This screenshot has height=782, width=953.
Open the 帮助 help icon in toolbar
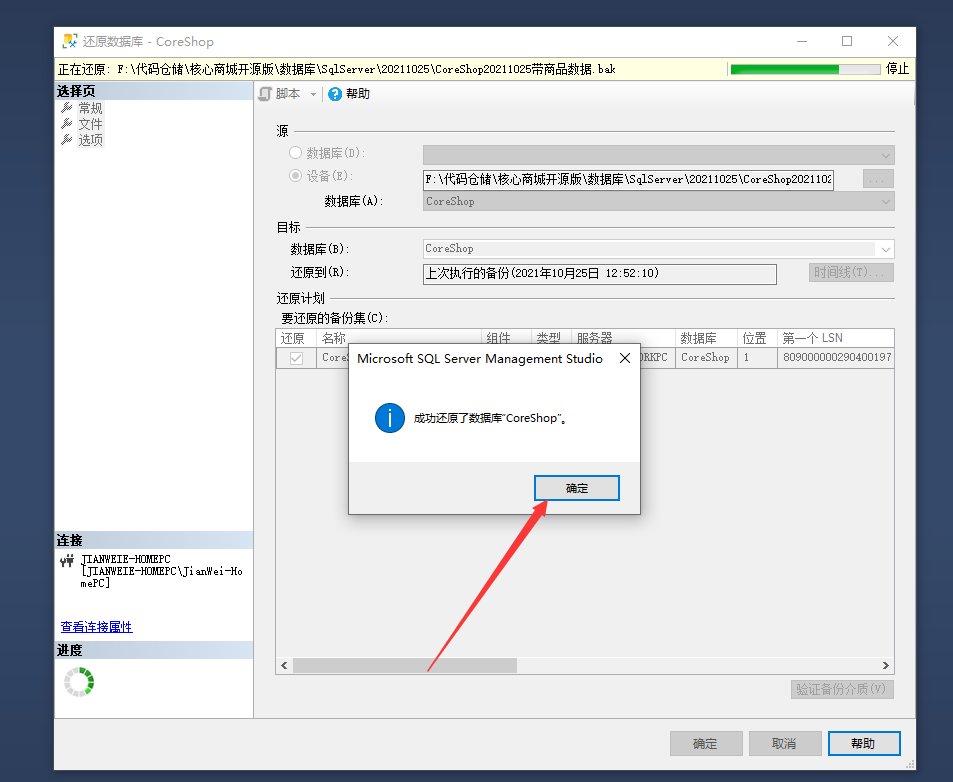[335, 94]
